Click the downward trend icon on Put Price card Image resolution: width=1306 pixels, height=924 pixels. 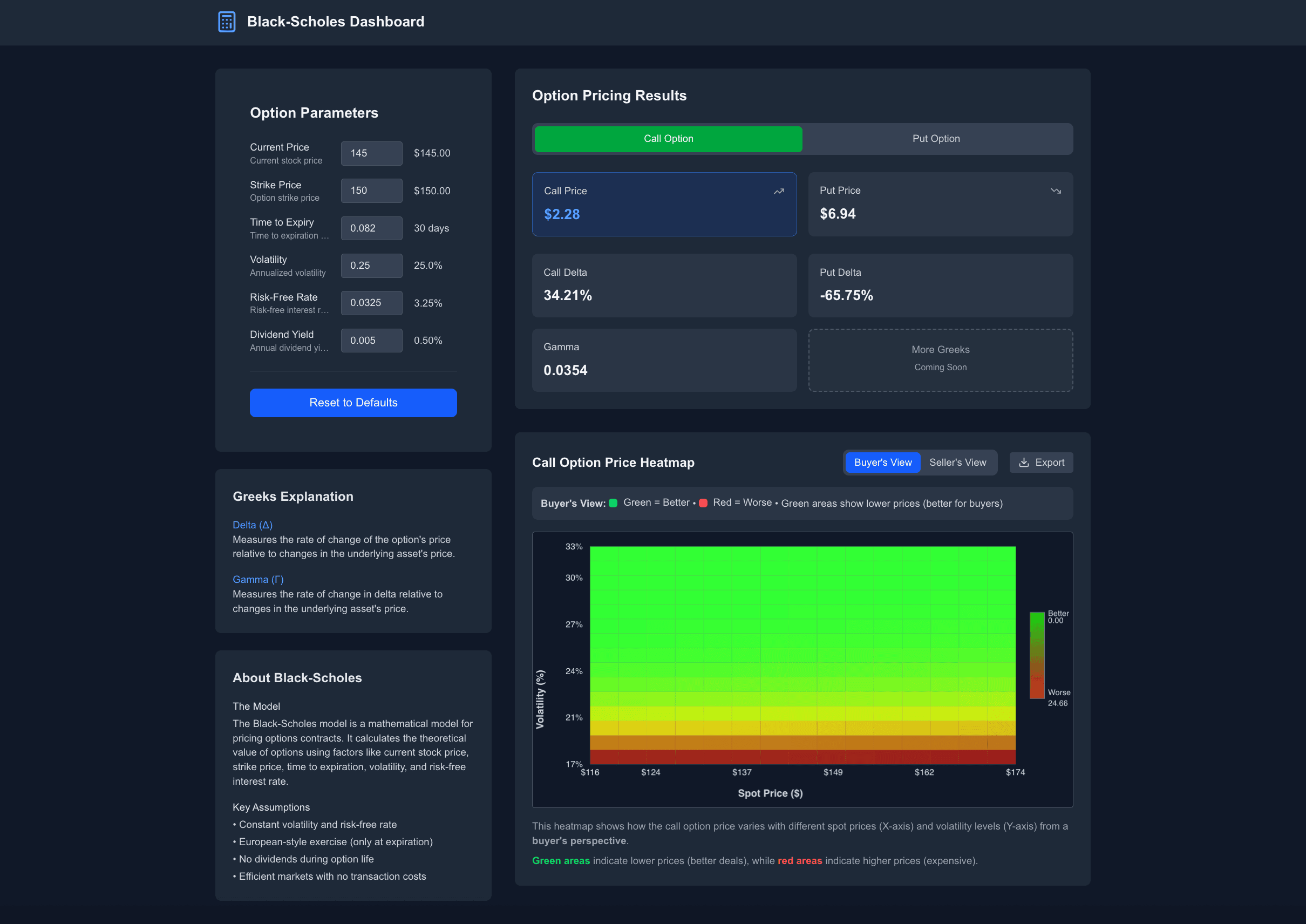tap(1056, 191)
